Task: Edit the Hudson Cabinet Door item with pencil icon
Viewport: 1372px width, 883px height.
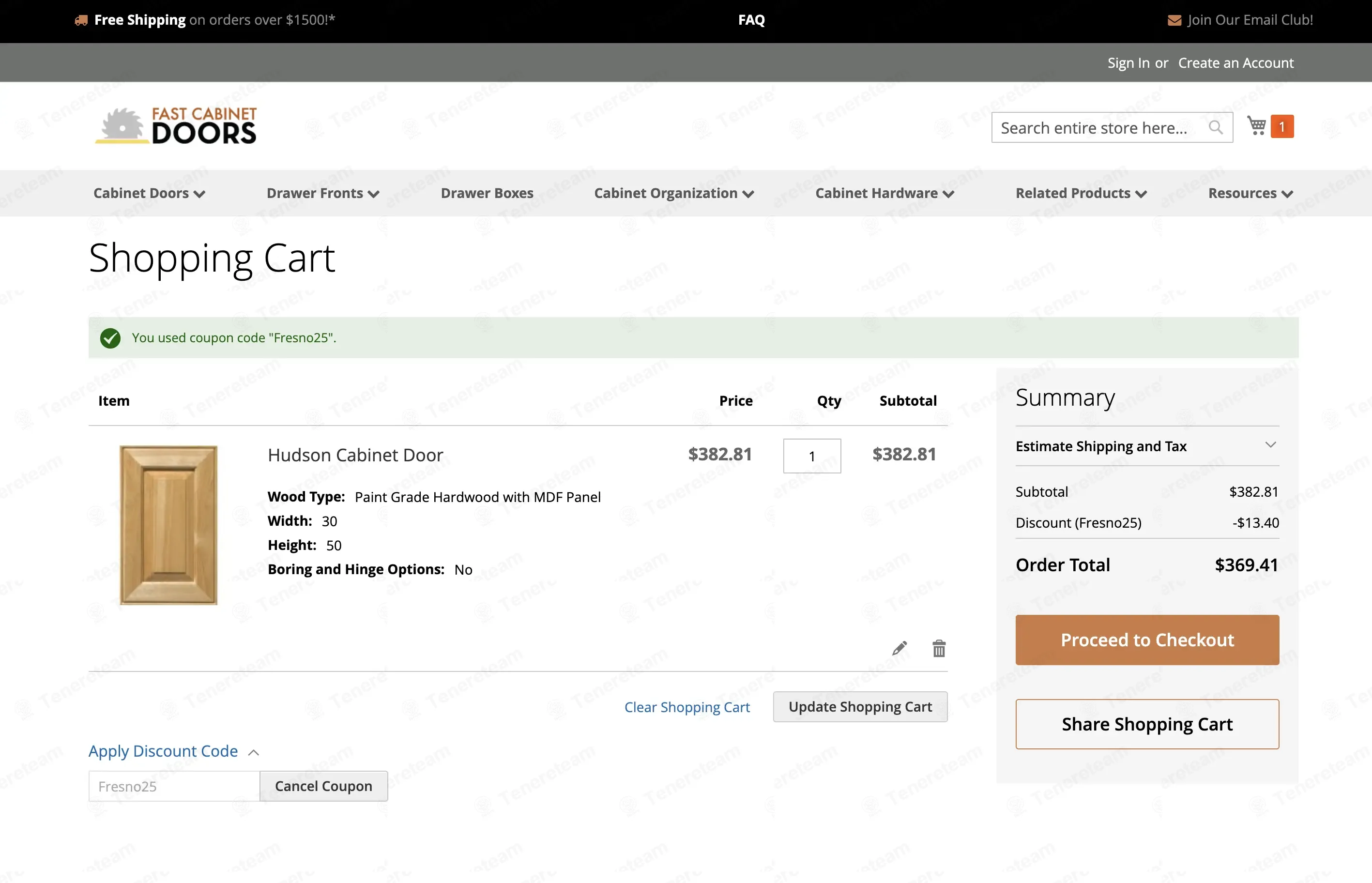Action: 899,649
